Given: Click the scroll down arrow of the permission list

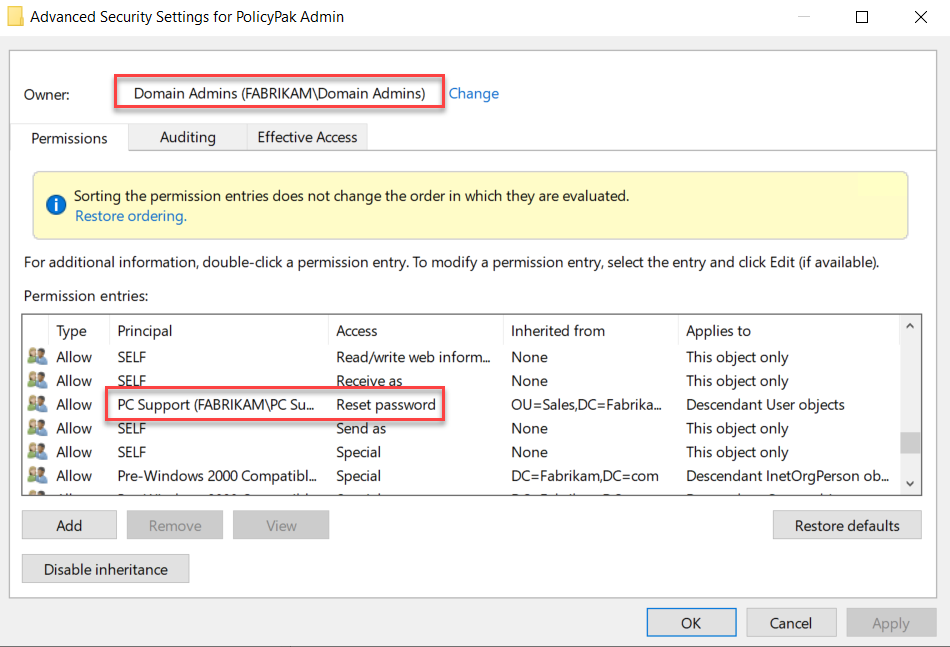Looking at the screenshot, I should [x=910, y=483].
